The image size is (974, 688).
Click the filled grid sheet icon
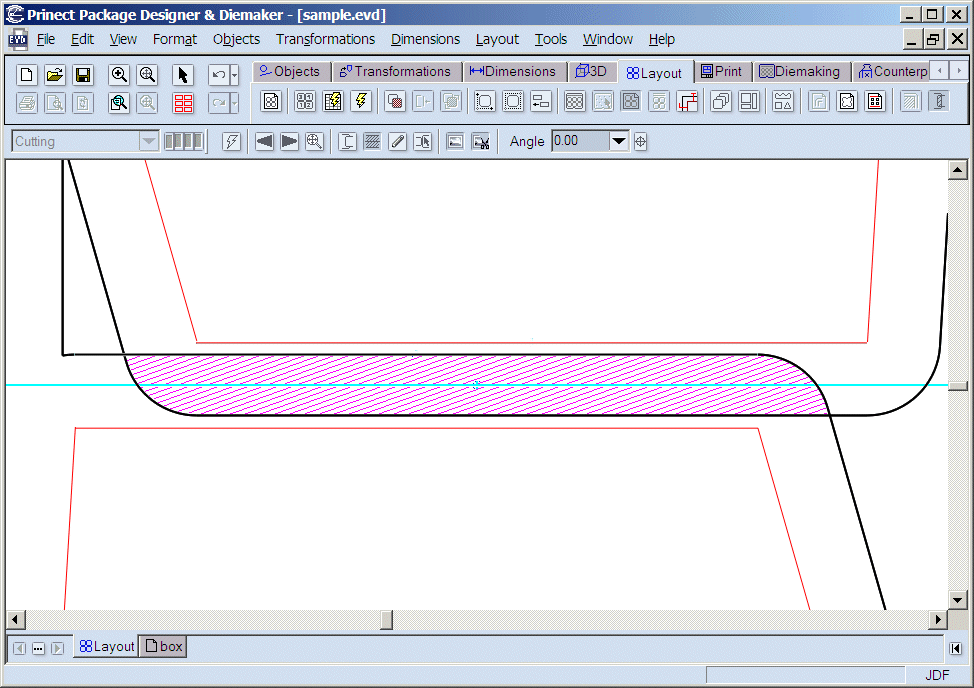(x=575, y=101)
